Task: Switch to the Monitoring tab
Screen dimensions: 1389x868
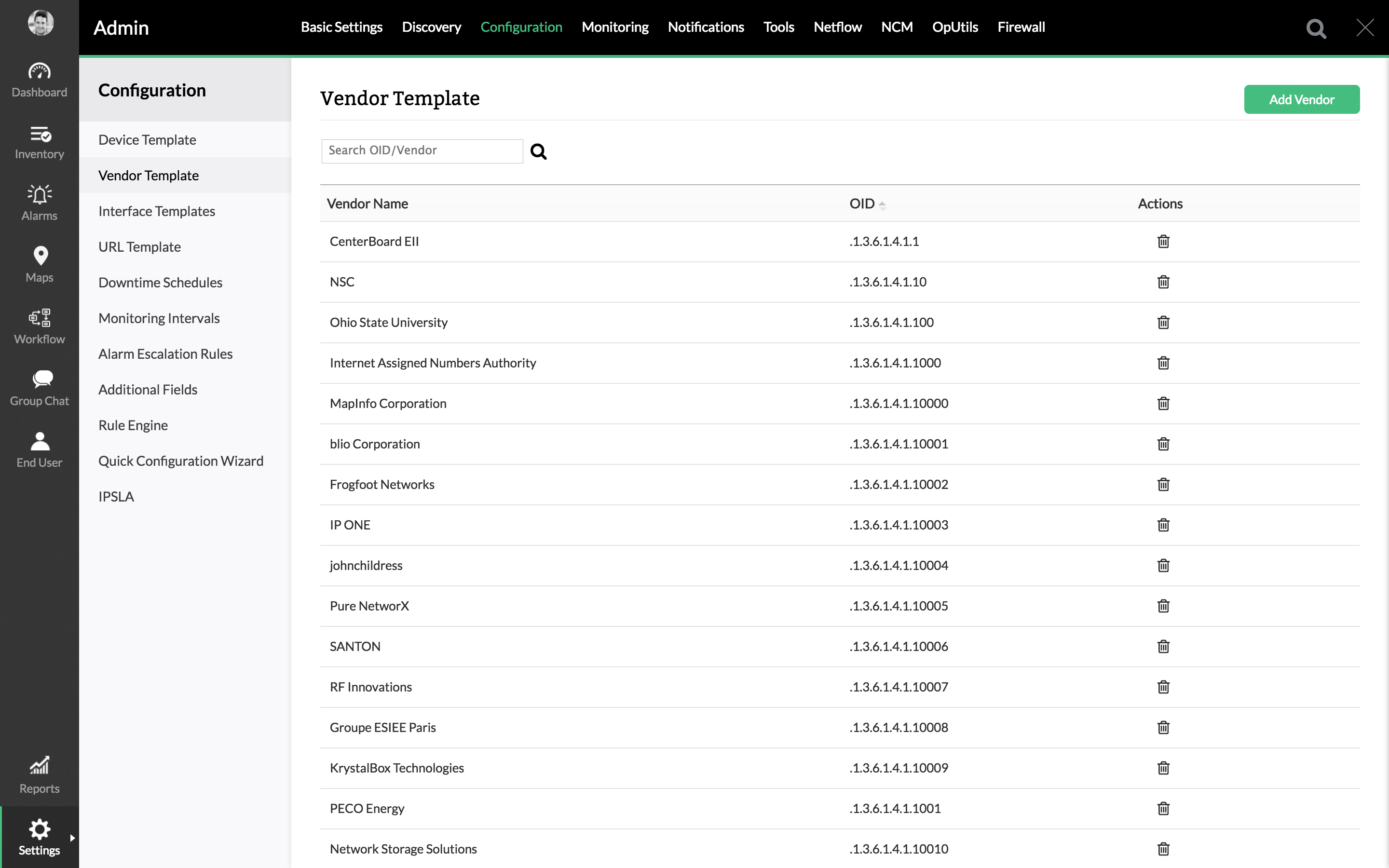Action: coord(615,27)
